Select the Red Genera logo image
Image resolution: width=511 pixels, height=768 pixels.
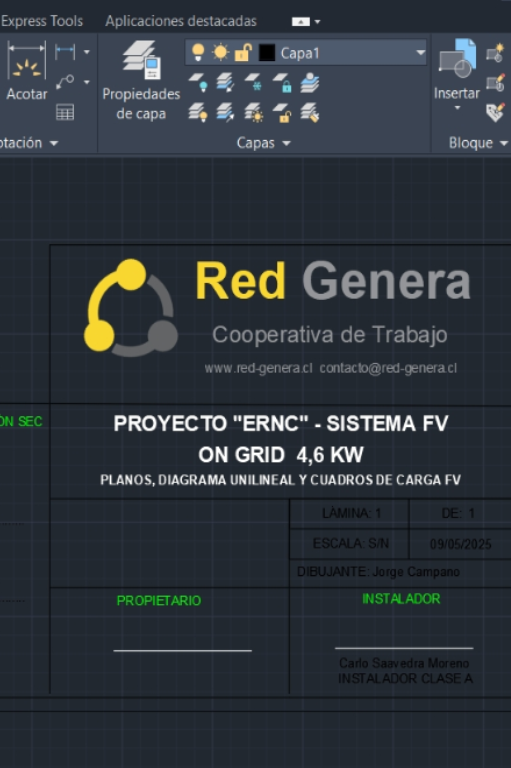click(x=131, y=308)
